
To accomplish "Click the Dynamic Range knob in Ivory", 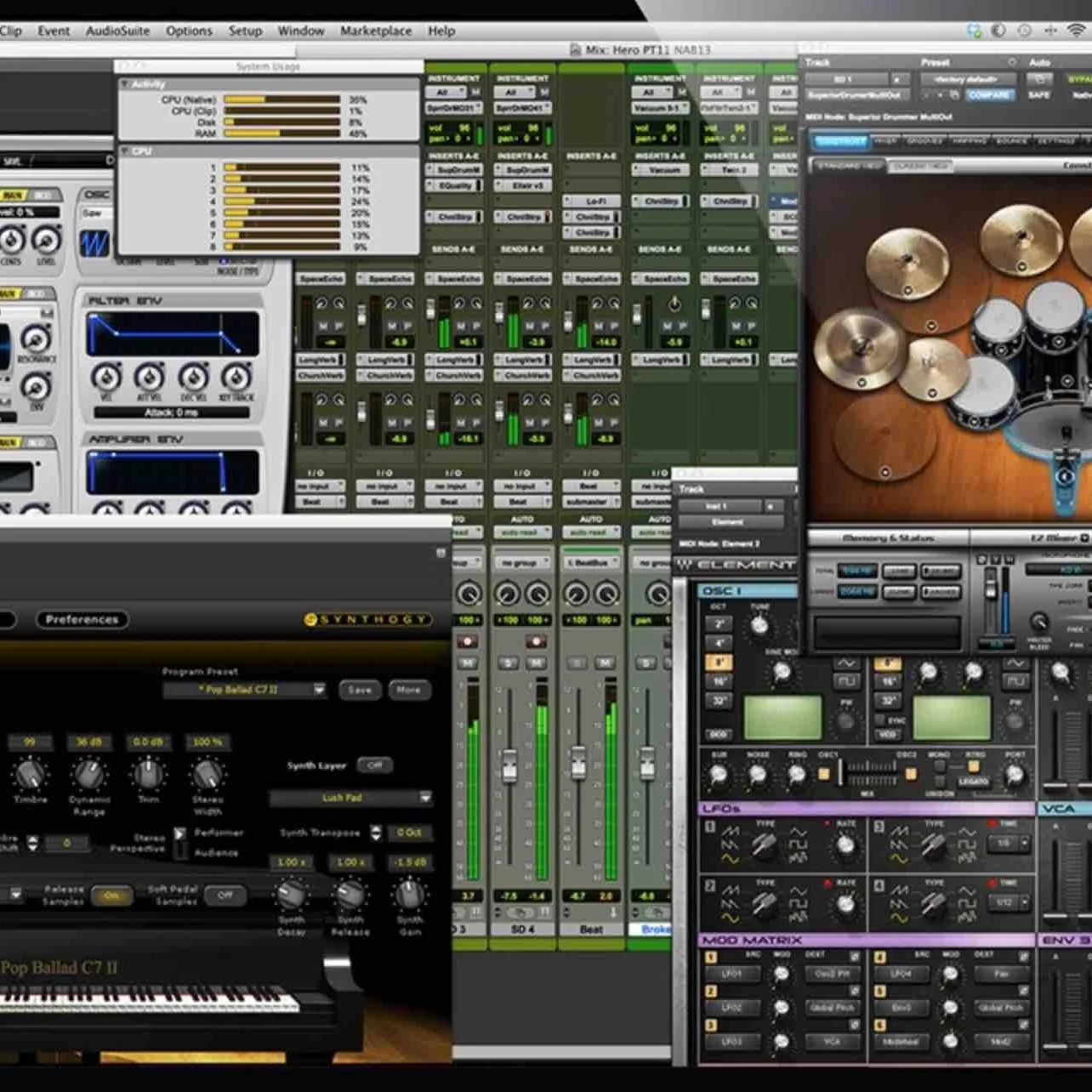I will (x=89, y=774).
